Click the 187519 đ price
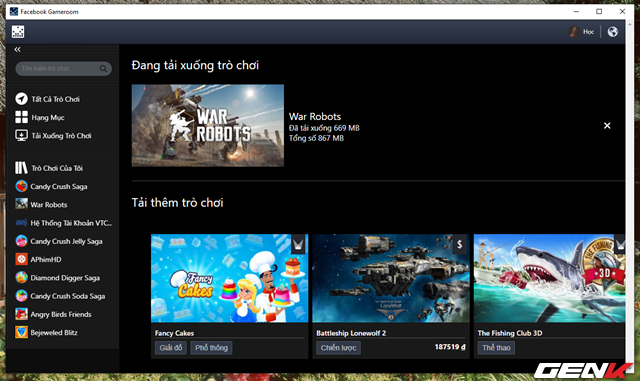 (x=450, y=347)
